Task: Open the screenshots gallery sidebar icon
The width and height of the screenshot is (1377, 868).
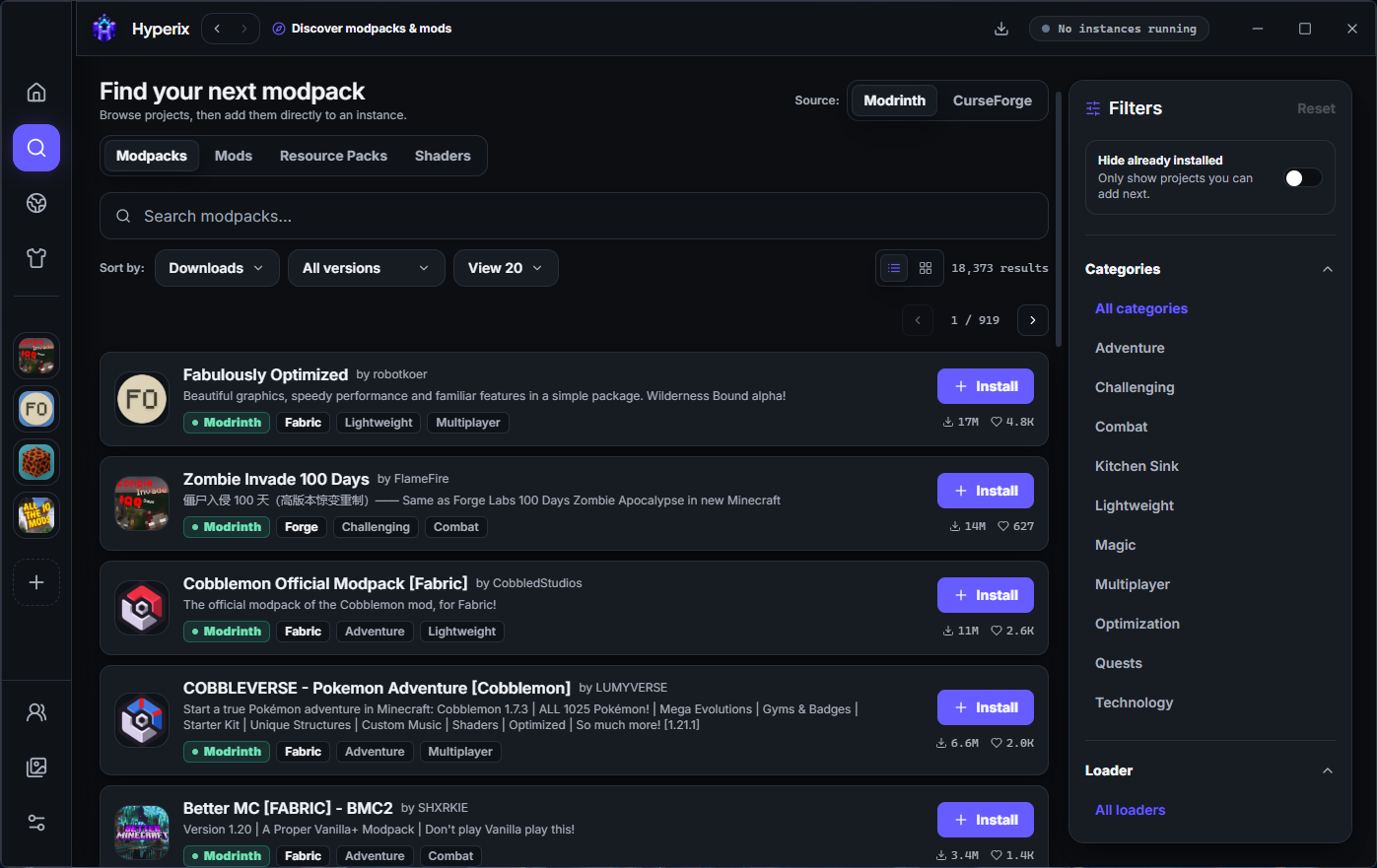Action: pos(36,768)
